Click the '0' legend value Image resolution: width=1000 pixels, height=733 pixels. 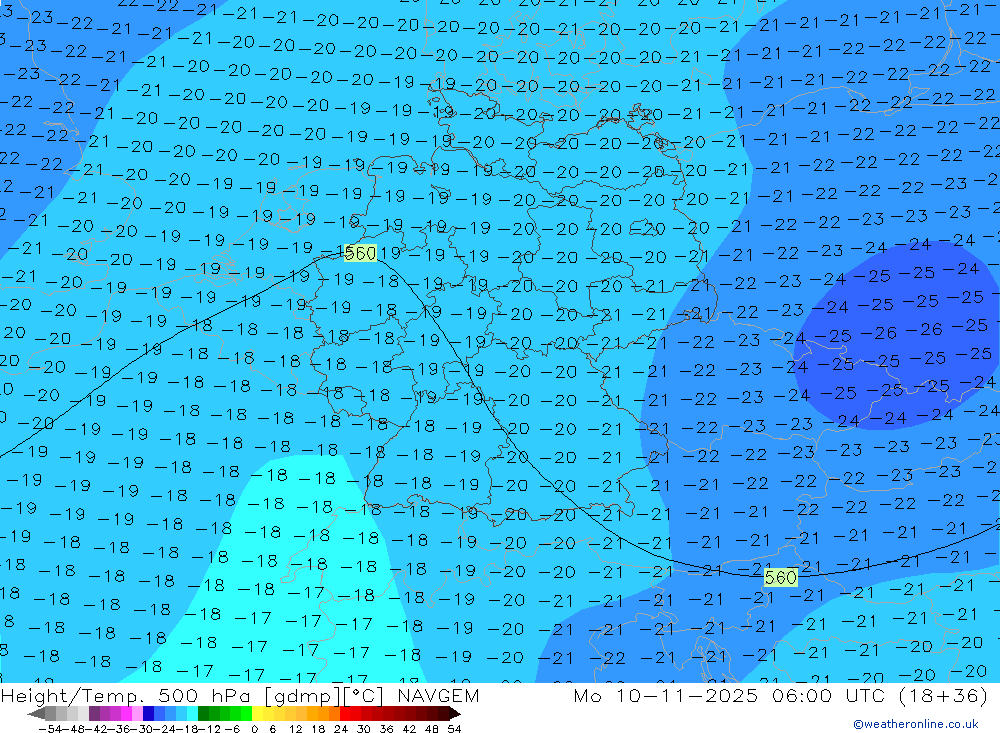254,729
